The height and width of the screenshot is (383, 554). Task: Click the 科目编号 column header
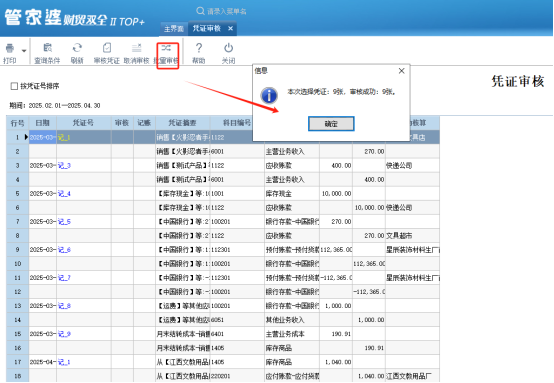[237, 123]
